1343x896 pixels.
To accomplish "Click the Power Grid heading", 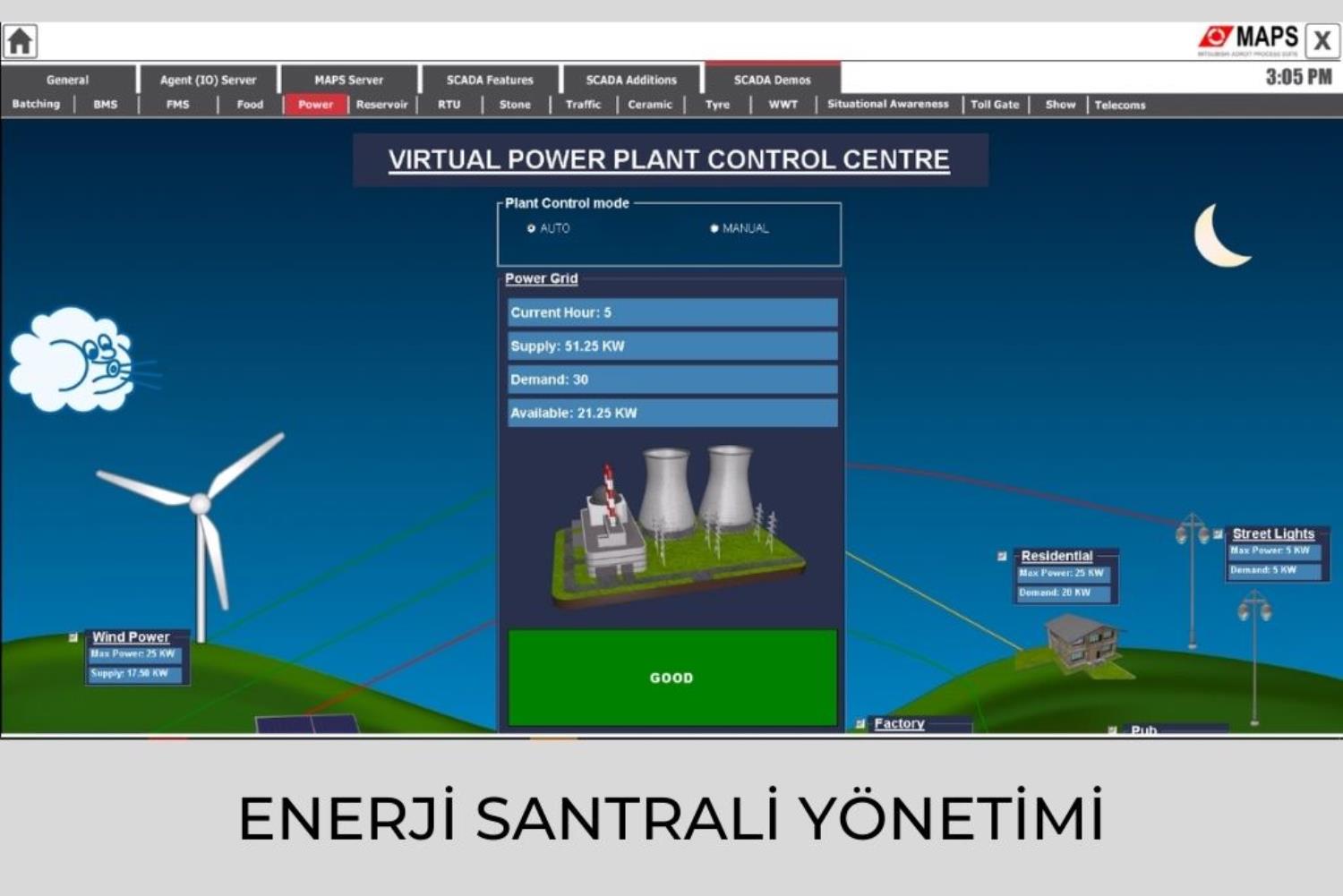I will click(541, 278).
